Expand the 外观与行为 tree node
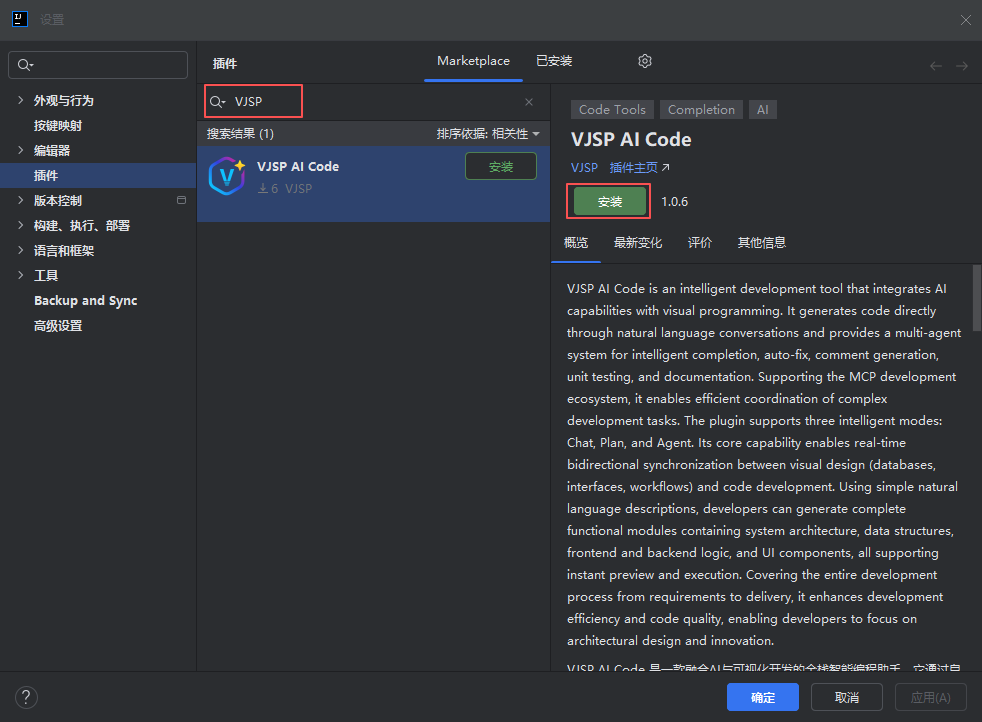Viewport: 982px width, 722px height. pos(21,100)
